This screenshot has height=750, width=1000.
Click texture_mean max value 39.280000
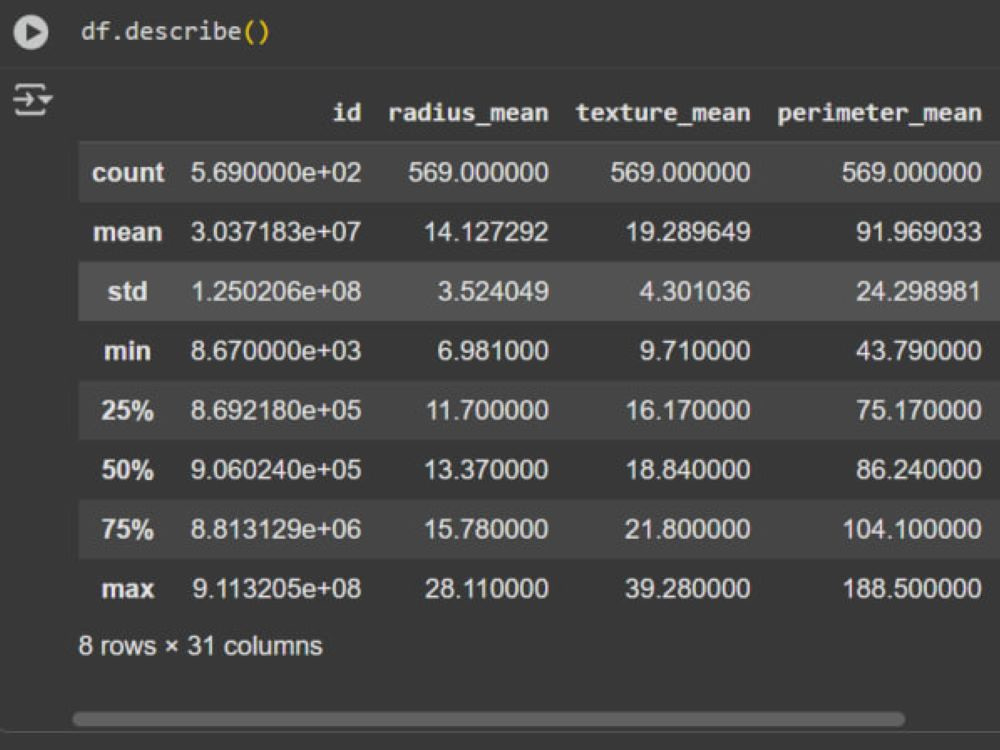[x=688, y=589]
